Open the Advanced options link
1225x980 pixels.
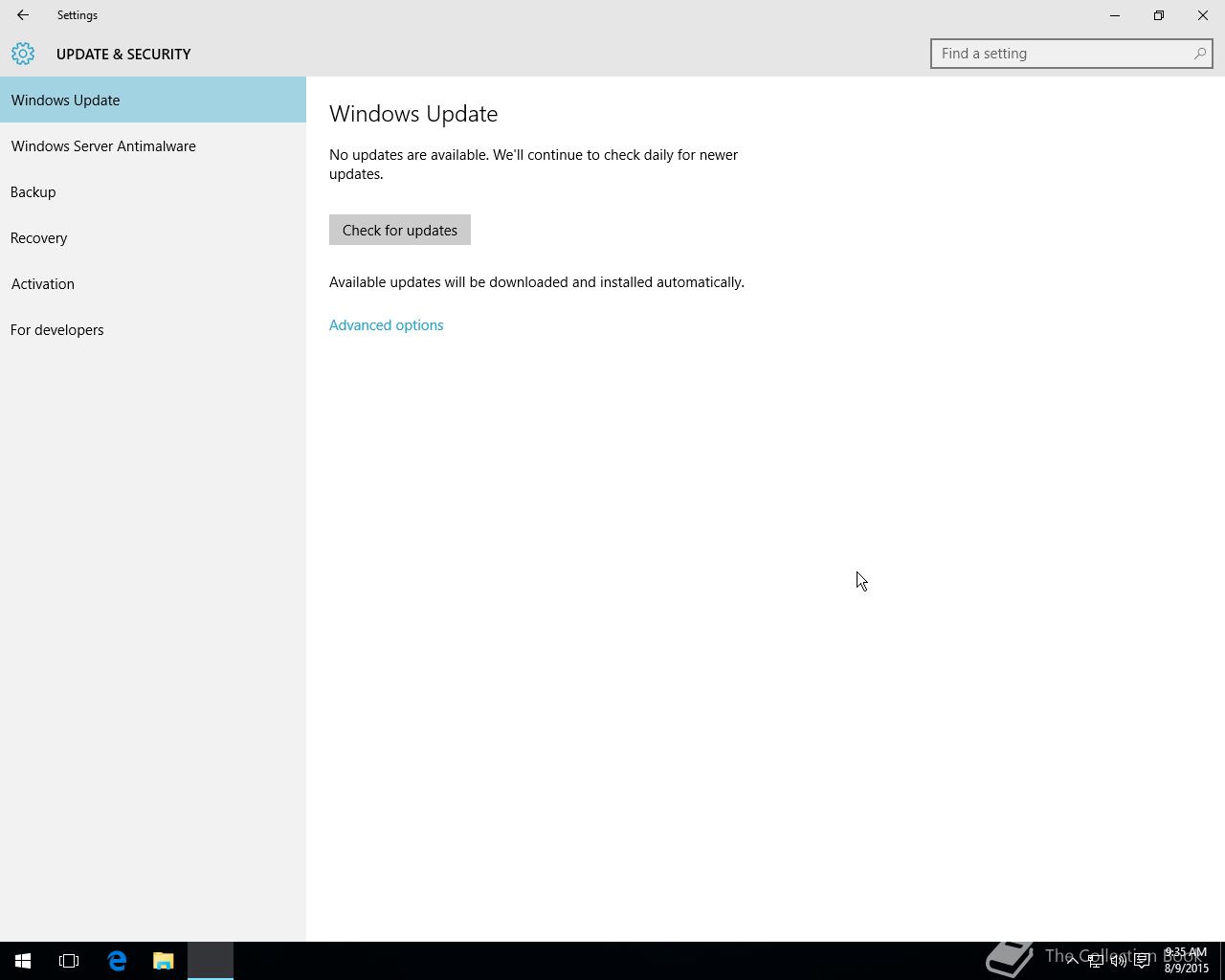tap(387, 325)
